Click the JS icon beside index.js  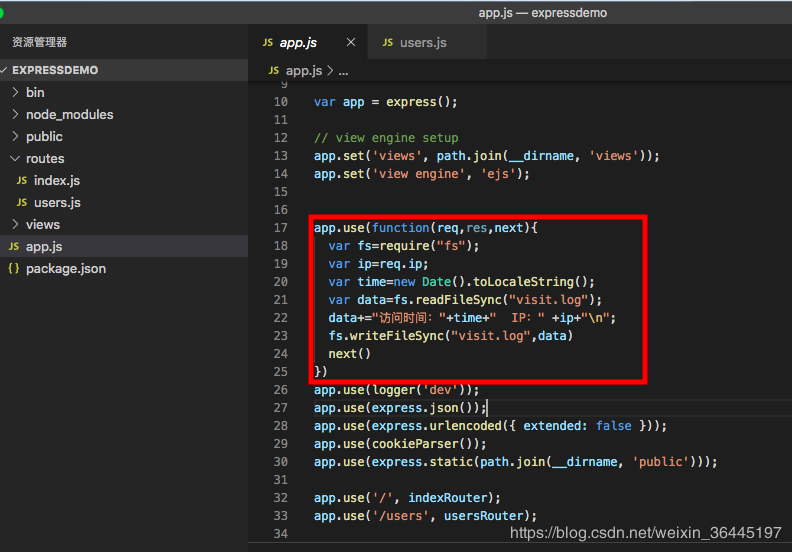[22, 180]
